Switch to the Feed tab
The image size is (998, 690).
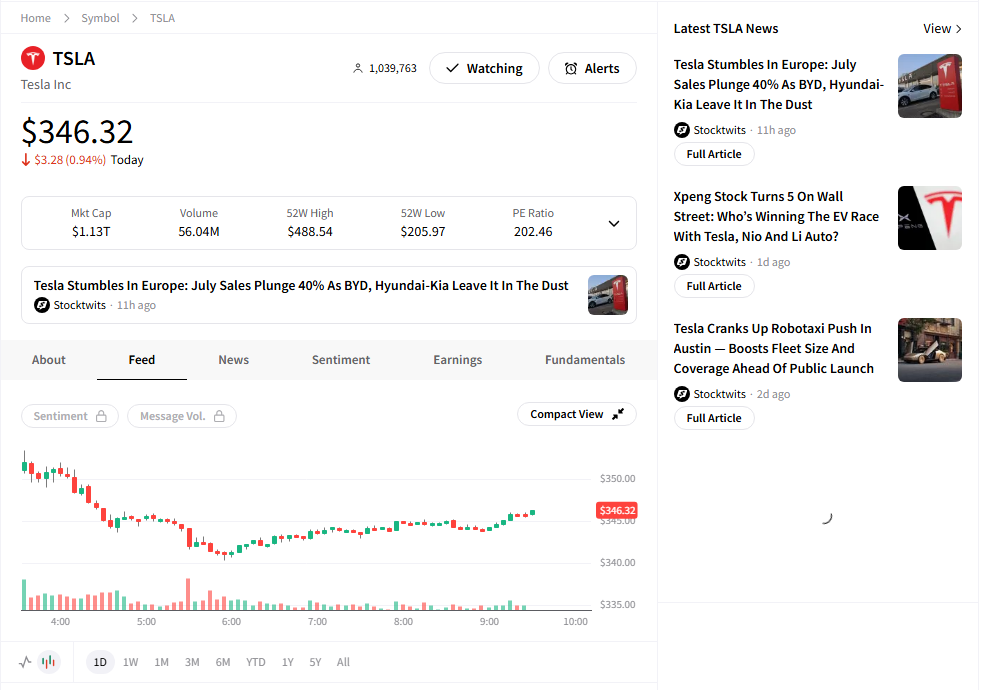point(142,360)
